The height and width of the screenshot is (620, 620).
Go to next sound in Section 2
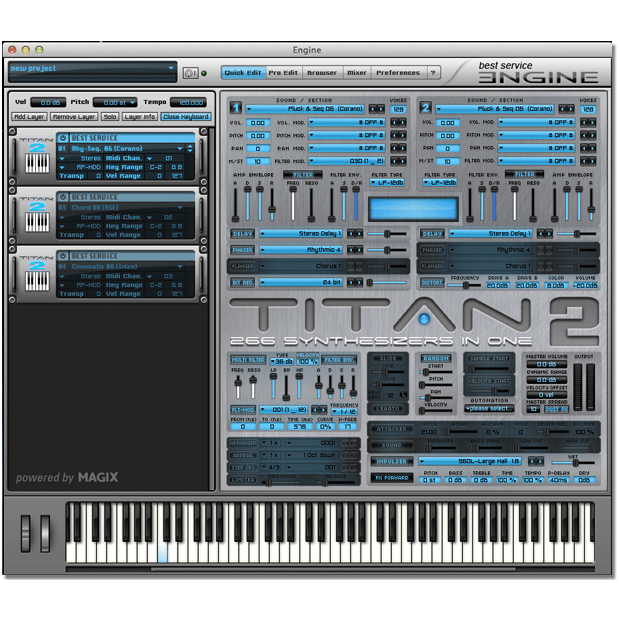point(571,109)
